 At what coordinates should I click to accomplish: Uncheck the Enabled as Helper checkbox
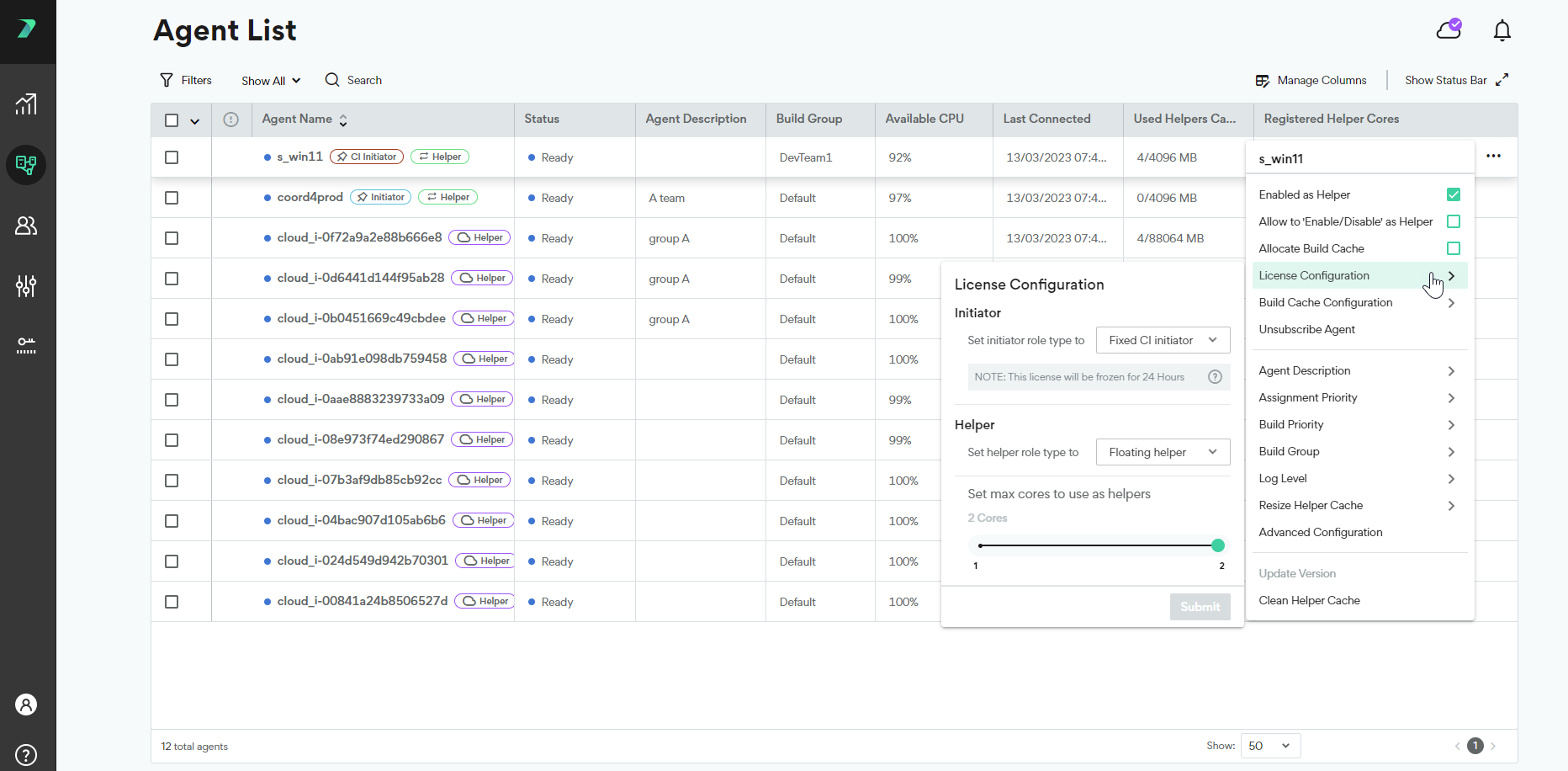(x=1453, y=194)
